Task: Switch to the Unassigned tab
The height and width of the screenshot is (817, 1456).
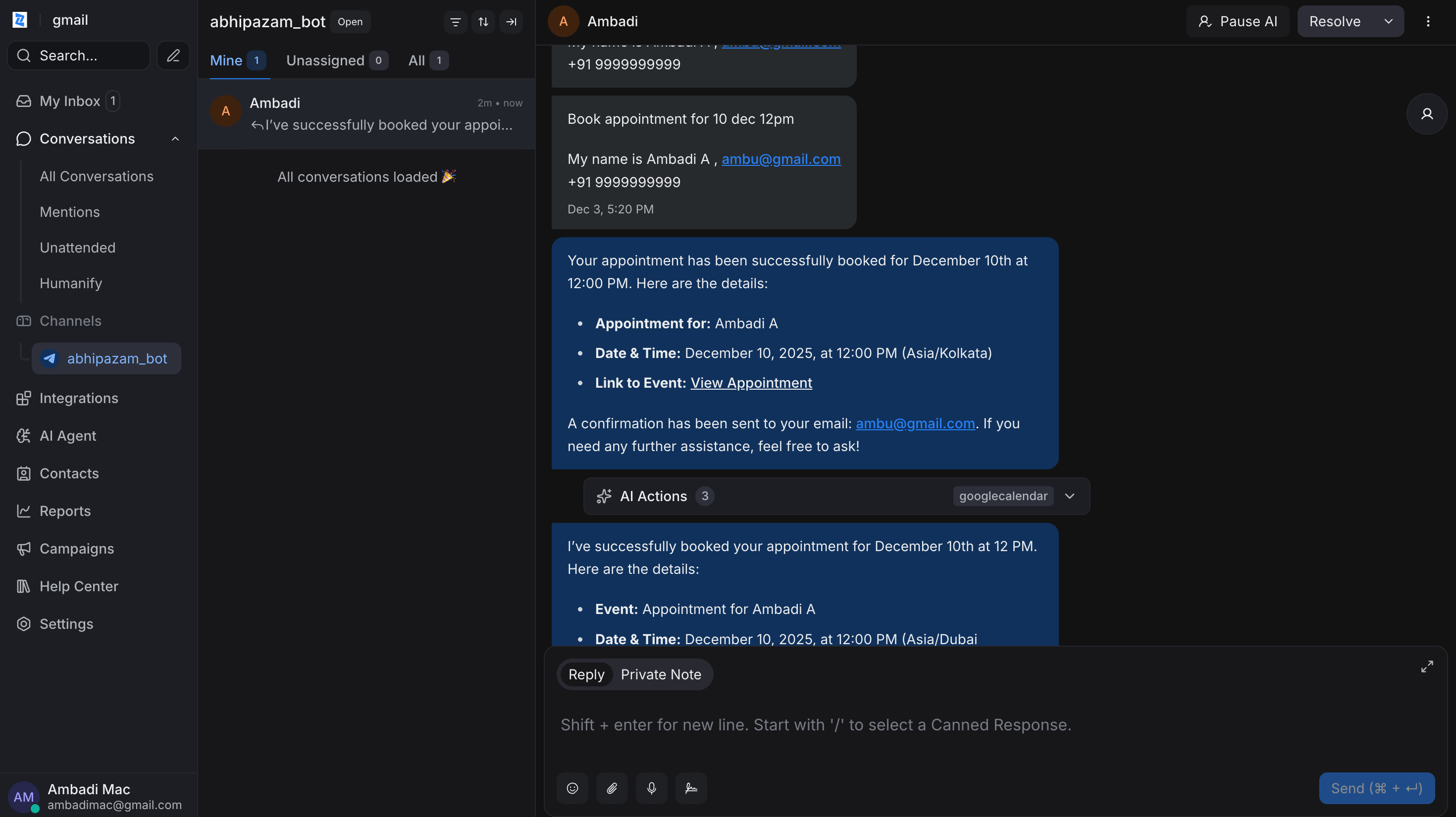Action: (325, 60)
